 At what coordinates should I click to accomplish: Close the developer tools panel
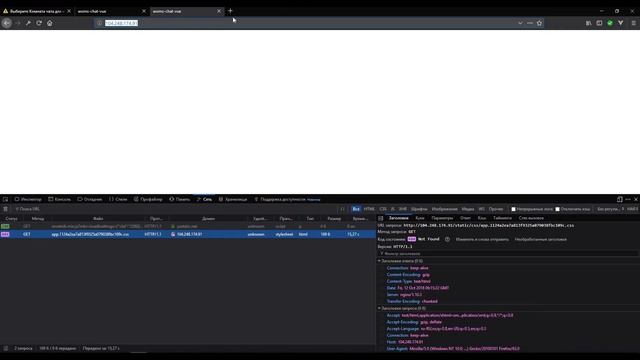pos(636,199)
